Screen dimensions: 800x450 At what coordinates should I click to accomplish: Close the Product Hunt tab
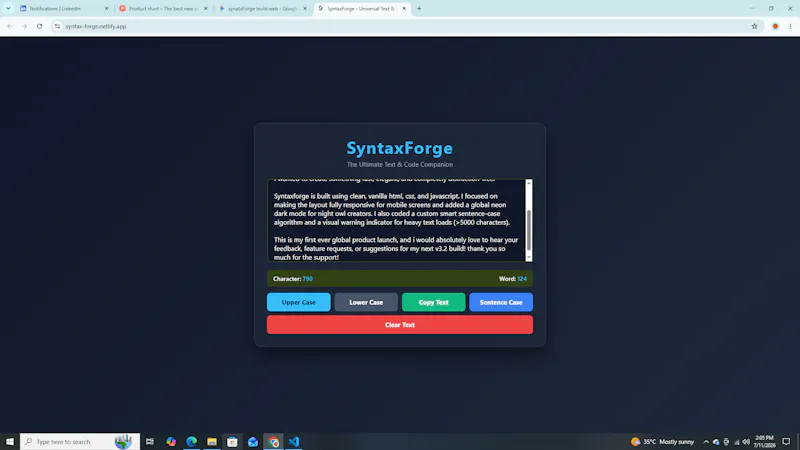pyautogui.click(x=206, y=9)
